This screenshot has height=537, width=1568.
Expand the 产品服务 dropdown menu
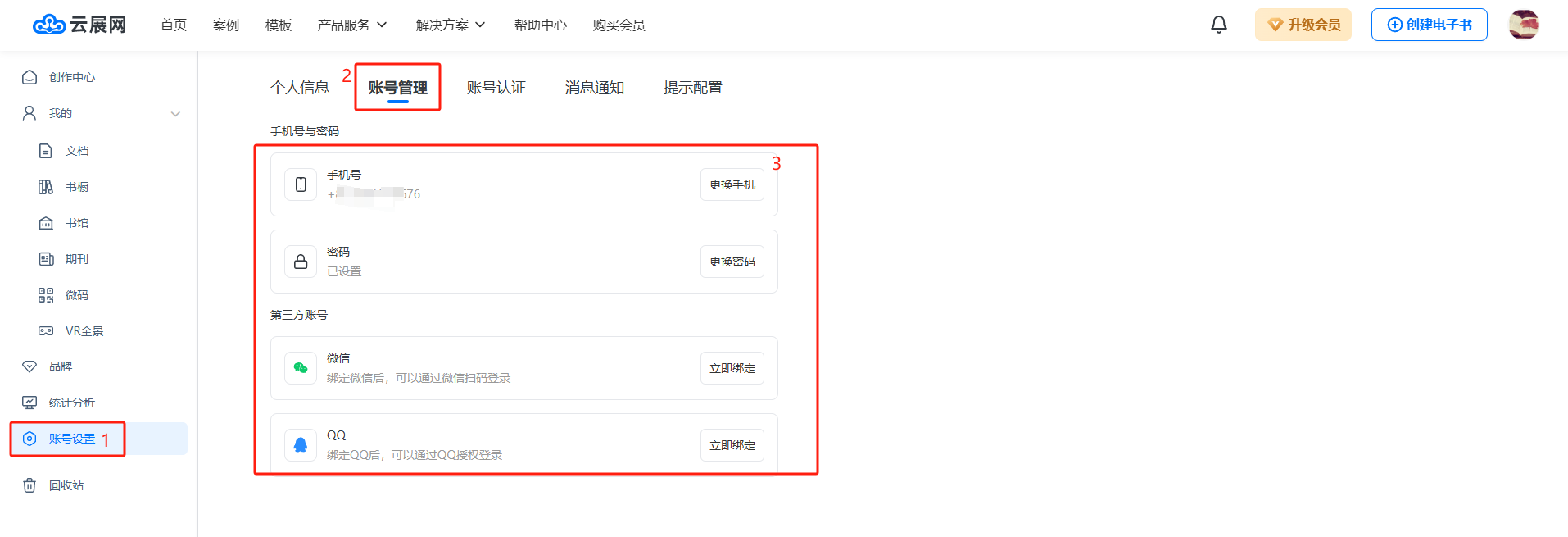click(352, 25)
